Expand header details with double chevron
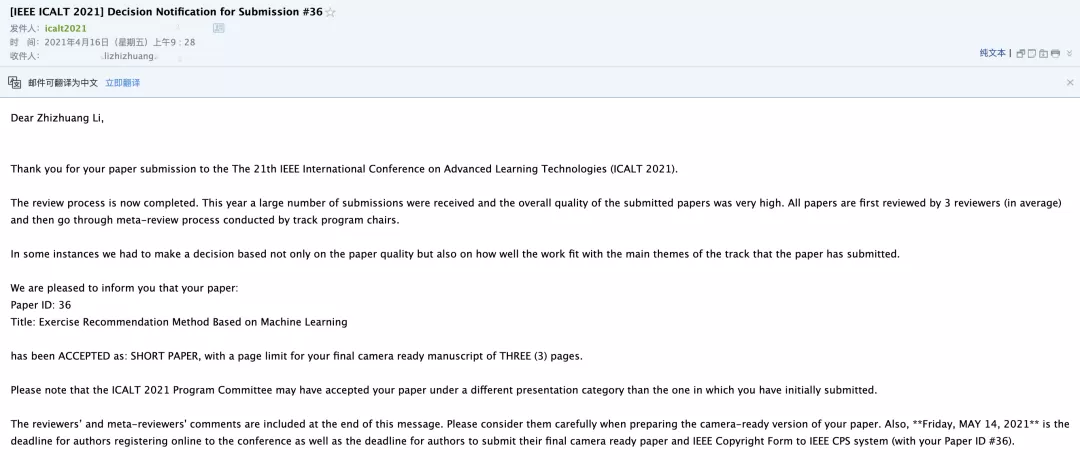This screenshot has height=460, width=1080. tap(1070, 53)
